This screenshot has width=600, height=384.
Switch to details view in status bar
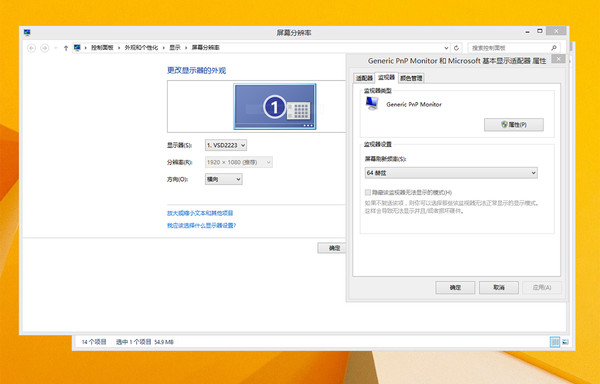pyautogui.click(x=554, y=342)
